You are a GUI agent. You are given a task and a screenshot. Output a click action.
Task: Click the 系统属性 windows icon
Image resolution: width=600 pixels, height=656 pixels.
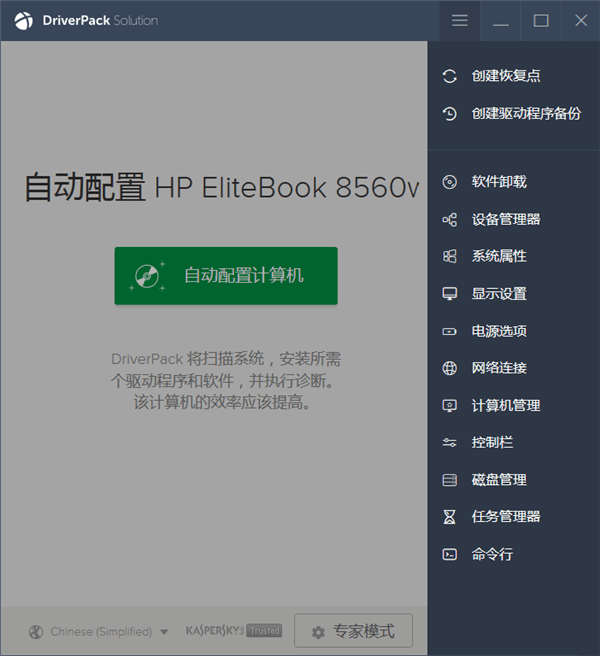tap(449, 256)
